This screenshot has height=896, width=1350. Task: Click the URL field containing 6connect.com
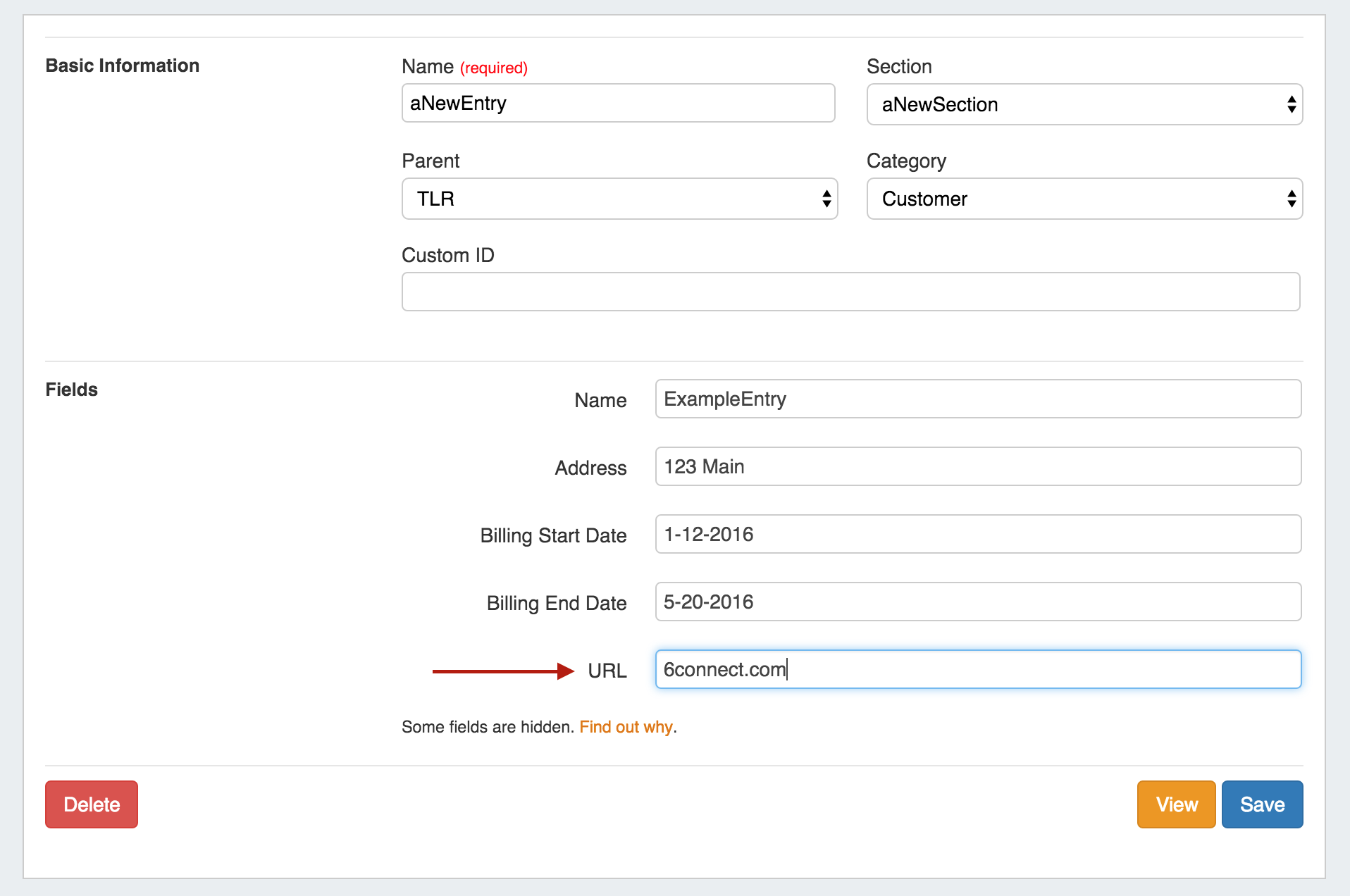pyautogui.click(x=977, y=670)
